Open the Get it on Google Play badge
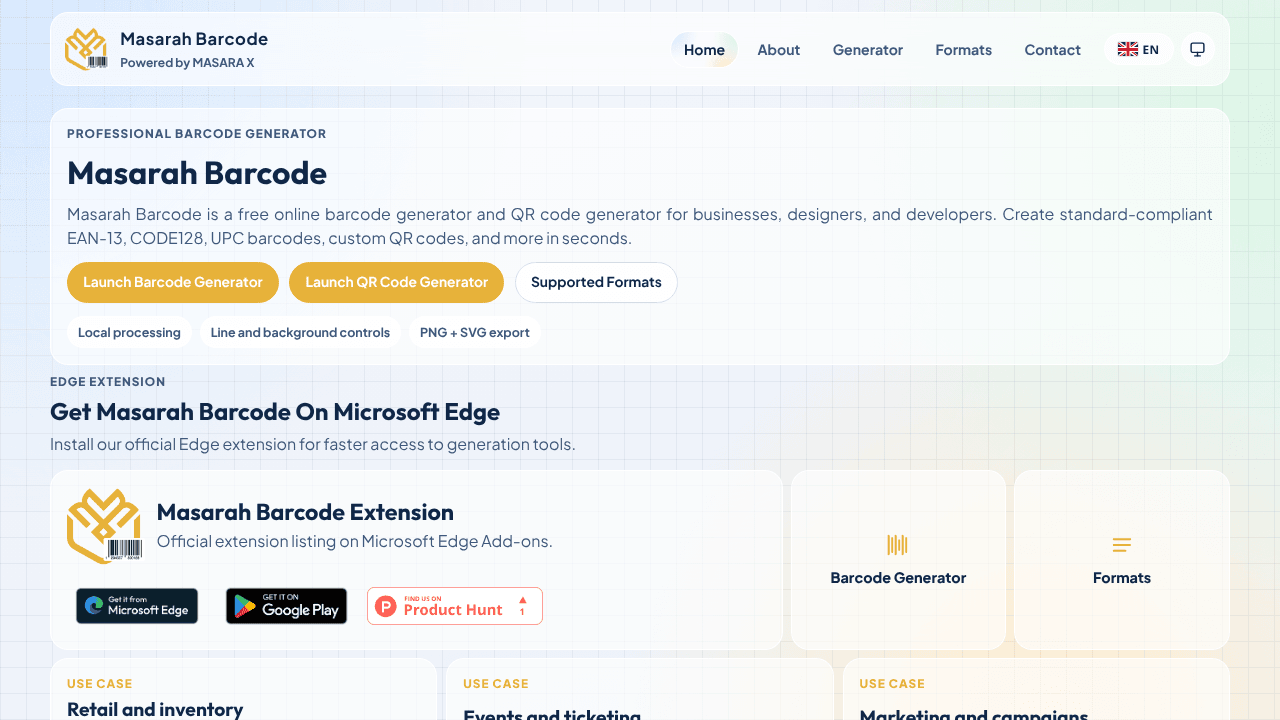 pos(286,606)
